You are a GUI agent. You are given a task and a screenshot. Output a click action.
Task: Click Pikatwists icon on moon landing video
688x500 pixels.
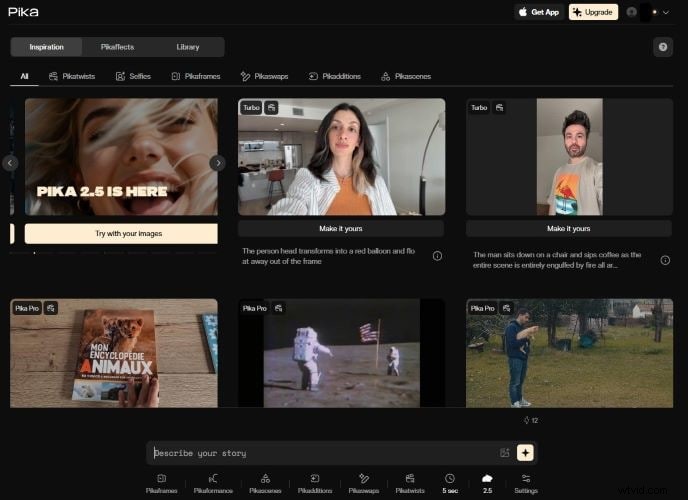279,308
